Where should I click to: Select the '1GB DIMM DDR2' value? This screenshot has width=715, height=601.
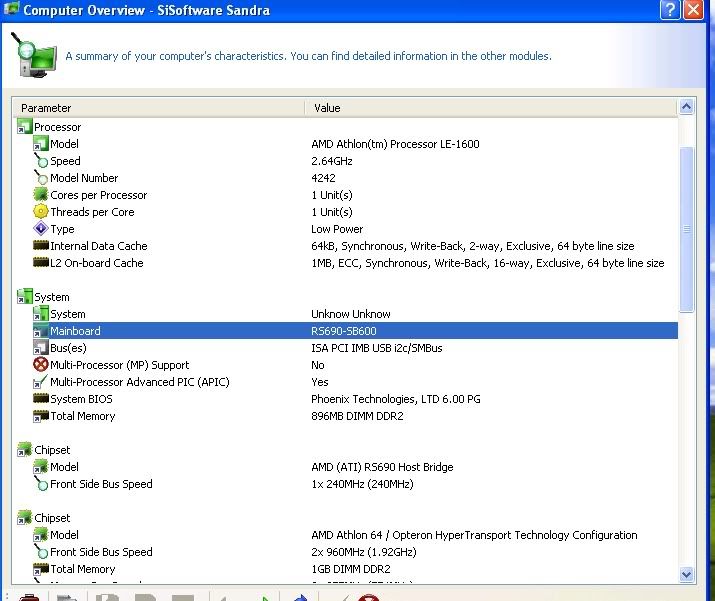pos(351,569)
